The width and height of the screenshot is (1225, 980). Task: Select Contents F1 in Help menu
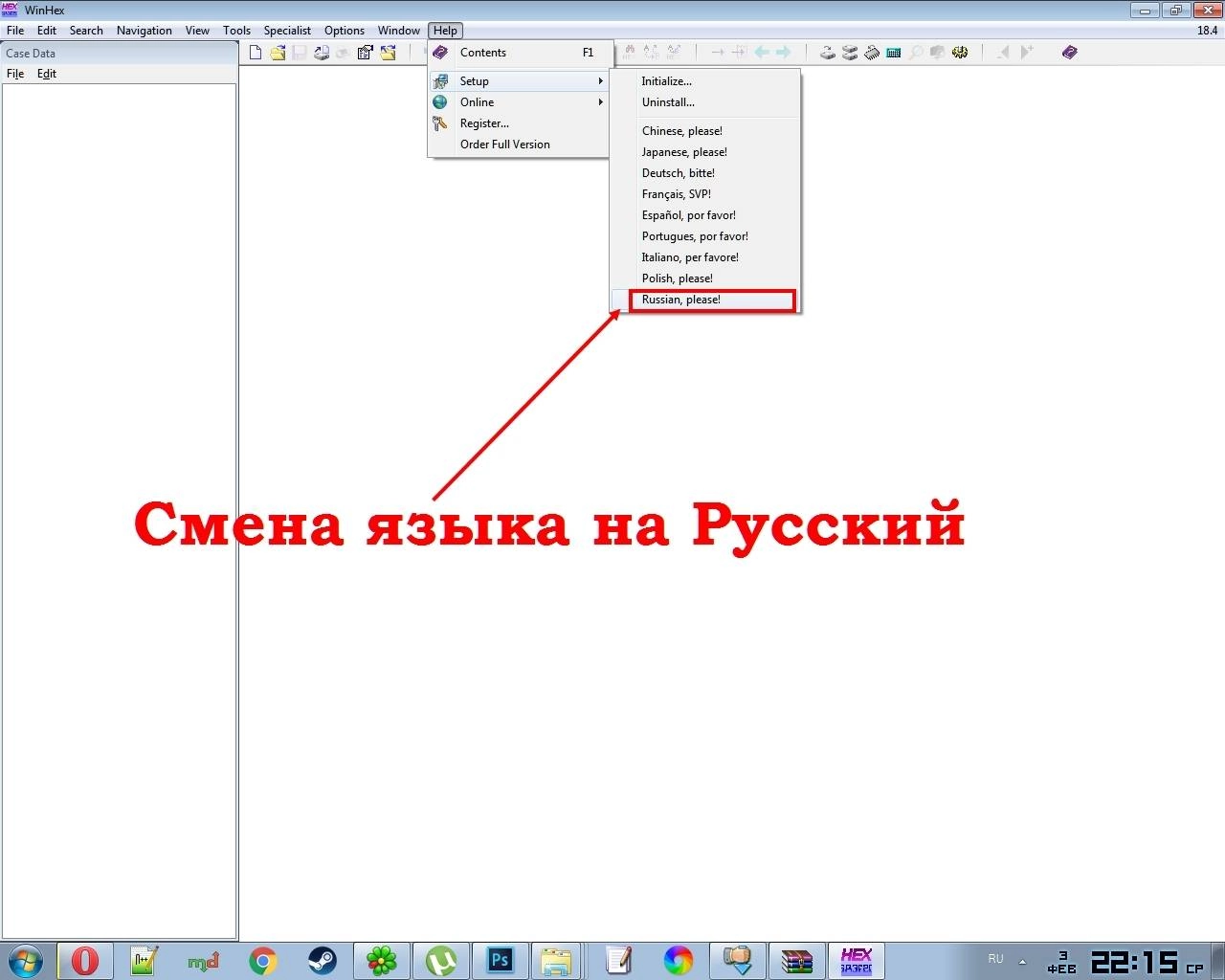(518, 53)
